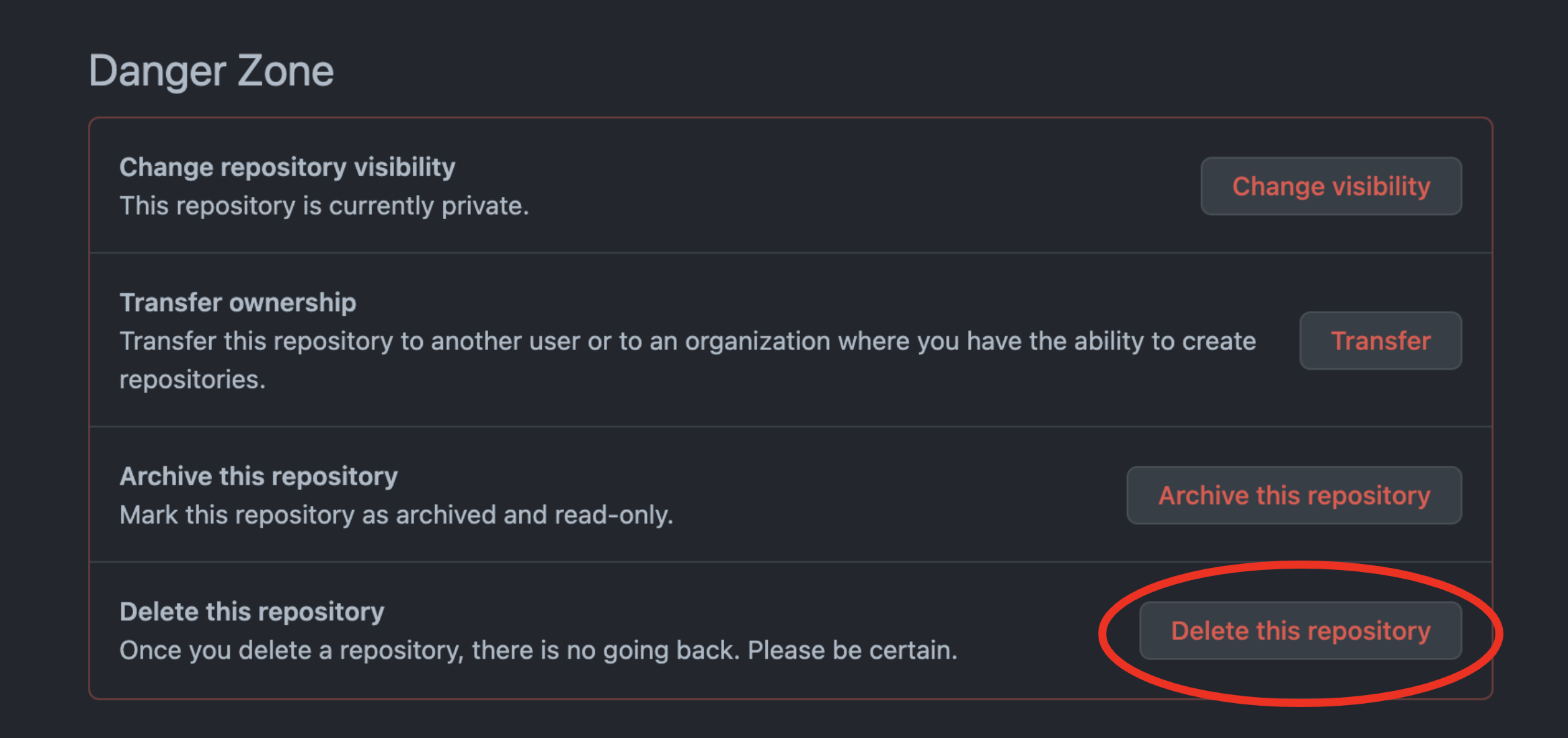
Task: Click the 'Transfer this repository to another user' description
Action: [687, 341]
